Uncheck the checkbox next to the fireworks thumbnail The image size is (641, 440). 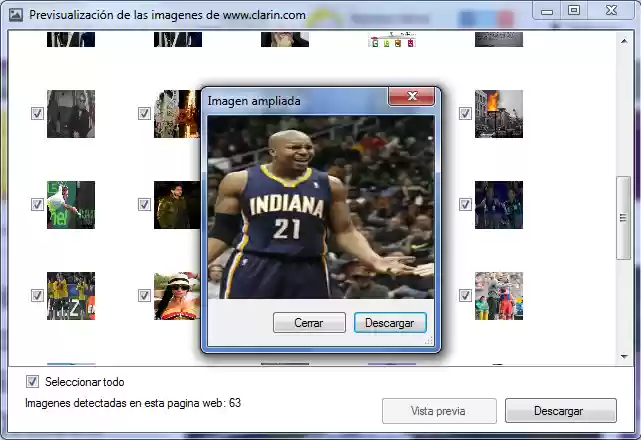pos(144,113)
